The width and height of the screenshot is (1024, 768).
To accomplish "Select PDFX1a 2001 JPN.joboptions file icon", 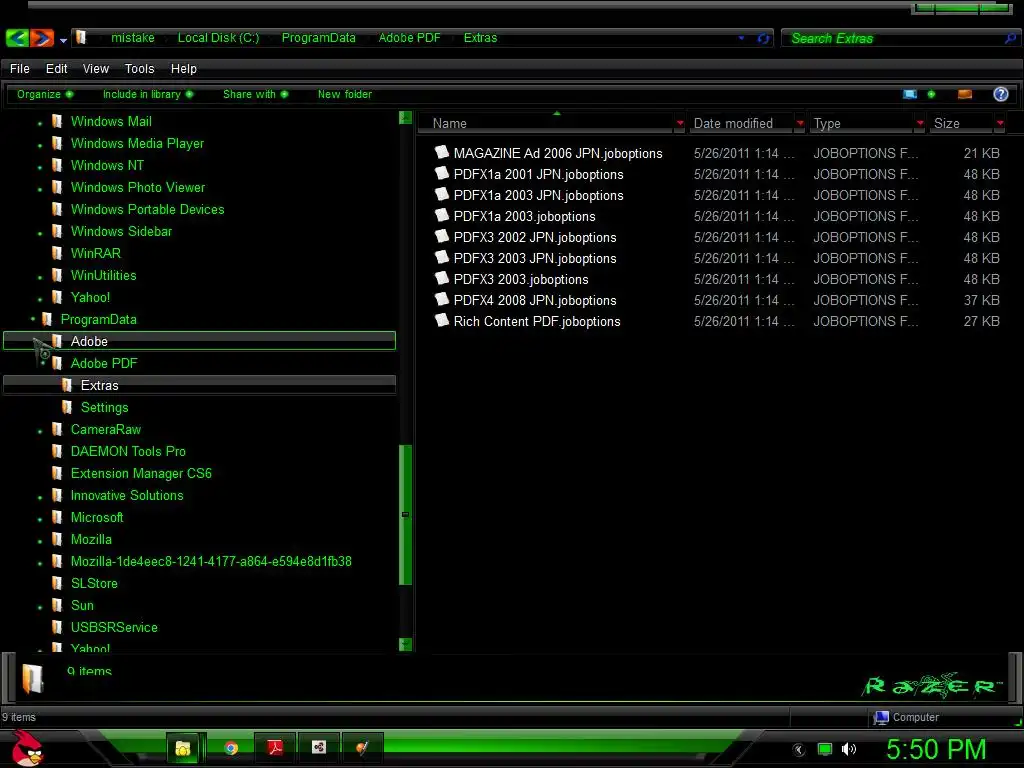I will click(442, 173).
